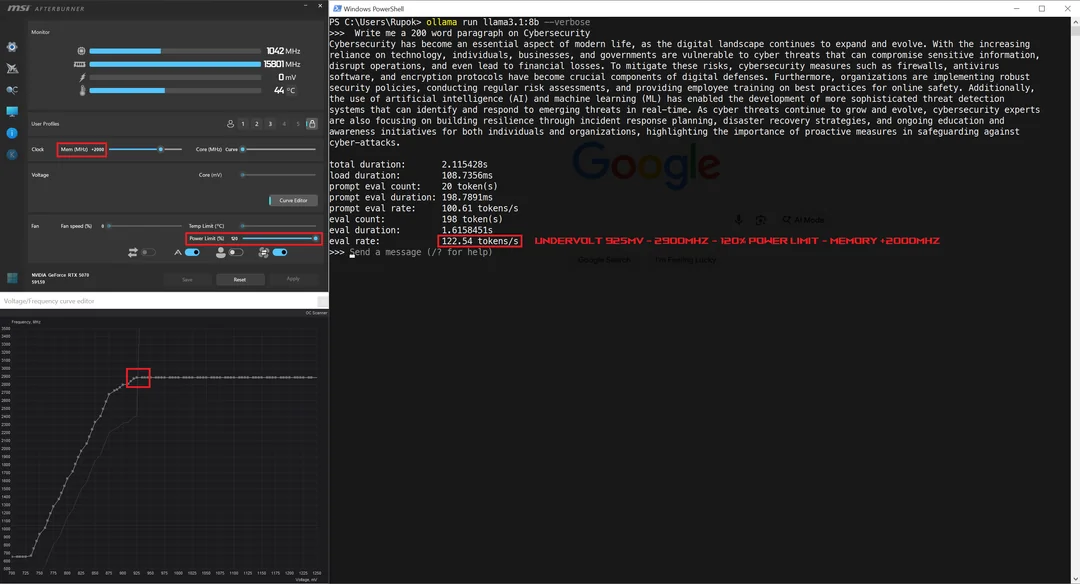
Task: Click the Mem (MHz) clock slider handle
Action: click(x=160, y=149)
